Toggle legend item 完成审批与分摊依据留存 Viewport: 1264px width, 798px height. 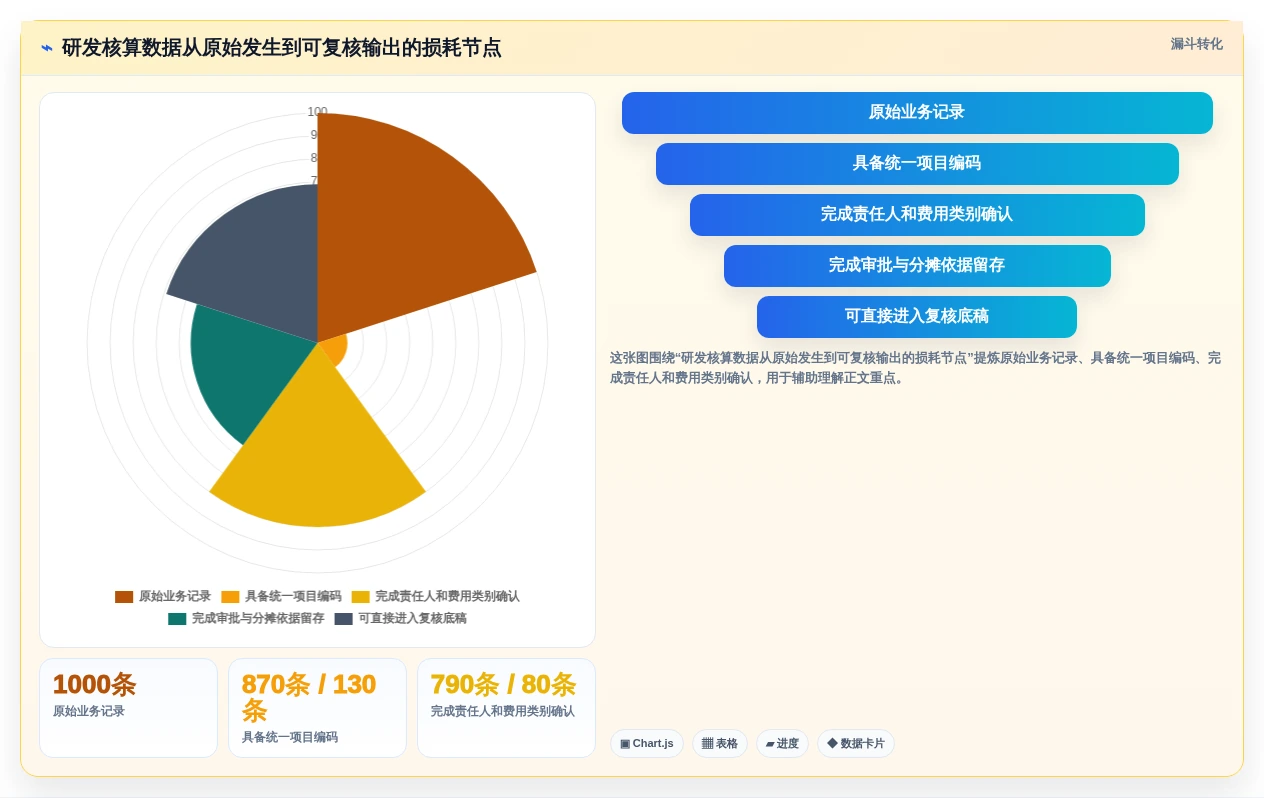point(246,618)
